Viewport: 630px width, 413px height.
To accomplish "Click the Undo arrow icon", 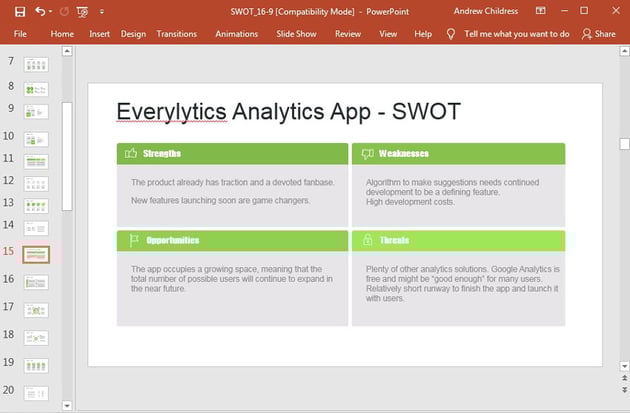I will pyautogui.click(x=40, y=11).
